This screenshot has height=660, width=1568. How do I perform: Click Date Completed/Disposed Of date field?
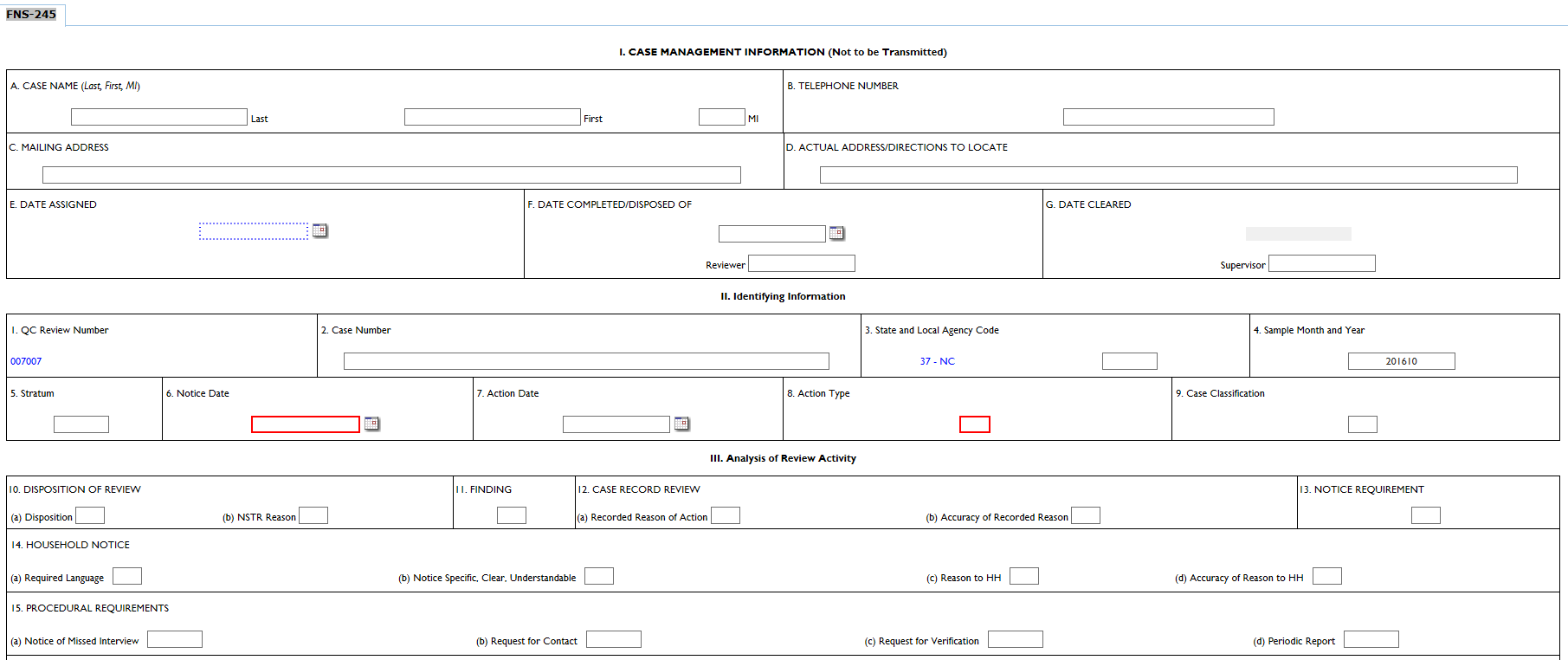tap(772, 234)
